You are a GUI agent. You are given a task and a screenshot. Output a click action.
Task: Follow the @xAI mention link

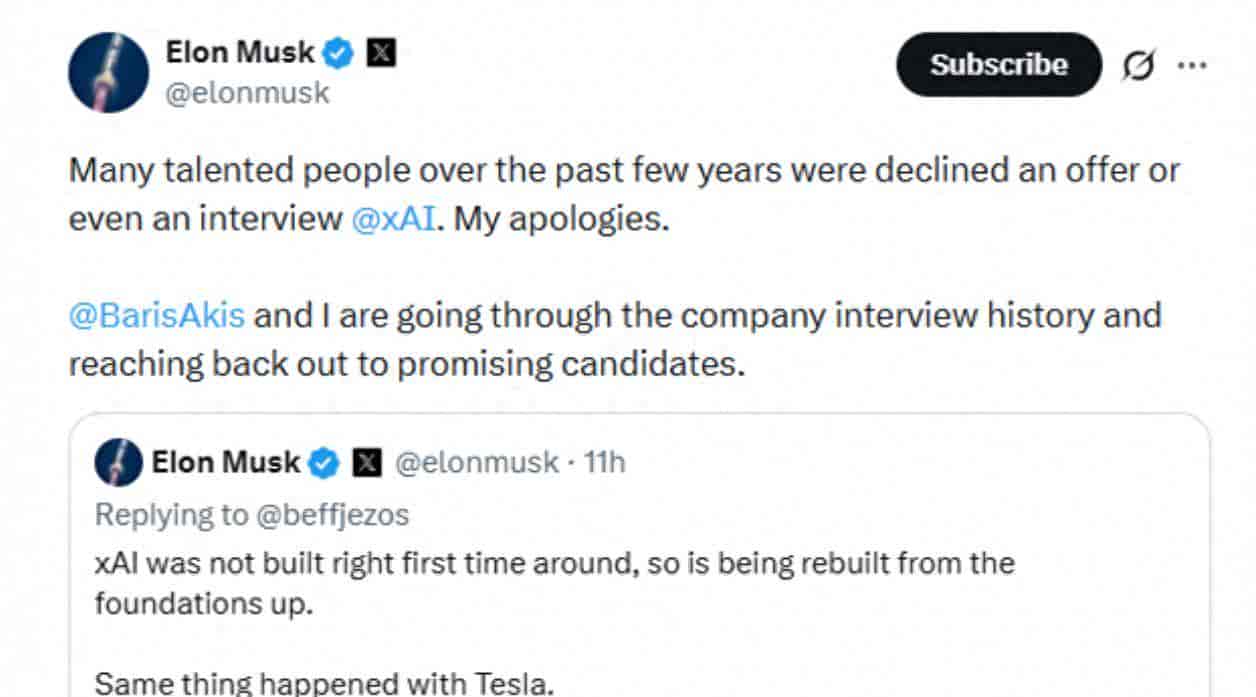[x=394, y=219]
